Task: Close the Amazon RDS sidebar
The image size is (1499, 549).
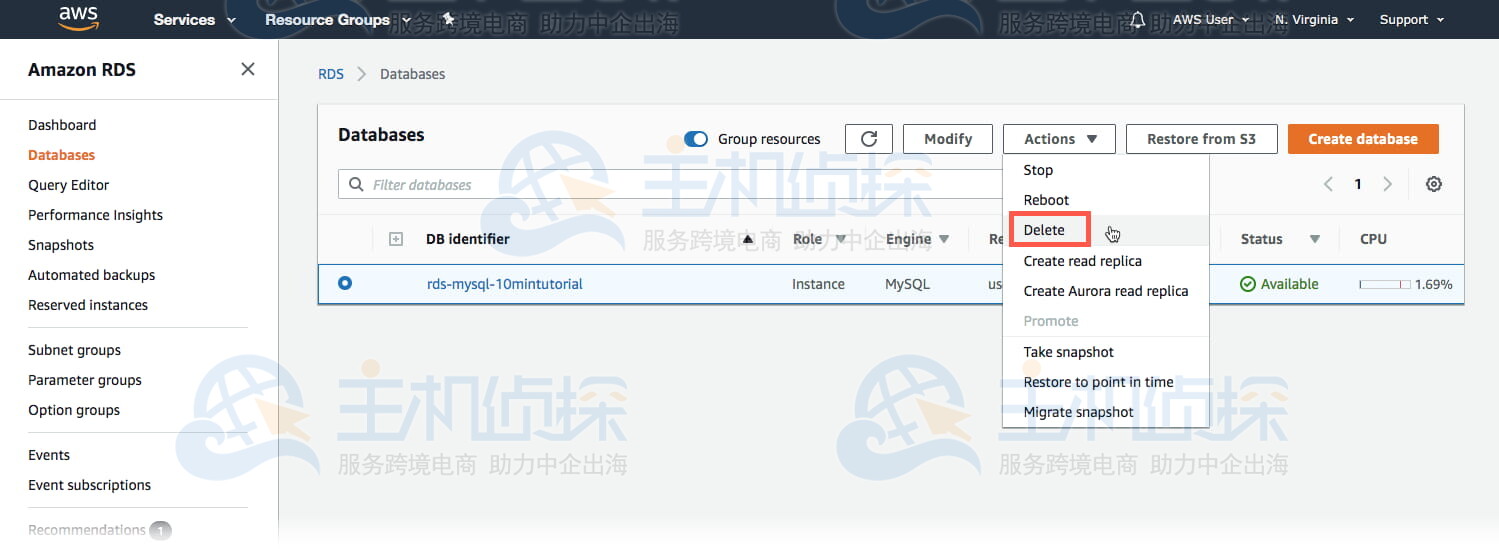Action: [x=248, y=69]
